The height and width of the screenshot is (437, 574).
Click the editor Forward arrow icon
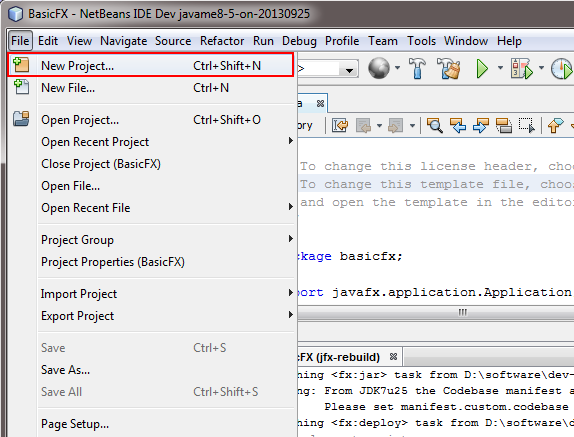click(395, 126)
